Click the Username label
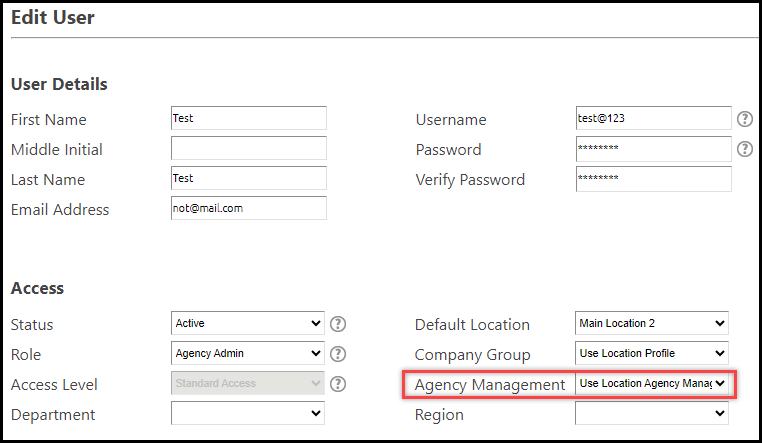This screenshot has width=762, height=443. tap(451, 119)
